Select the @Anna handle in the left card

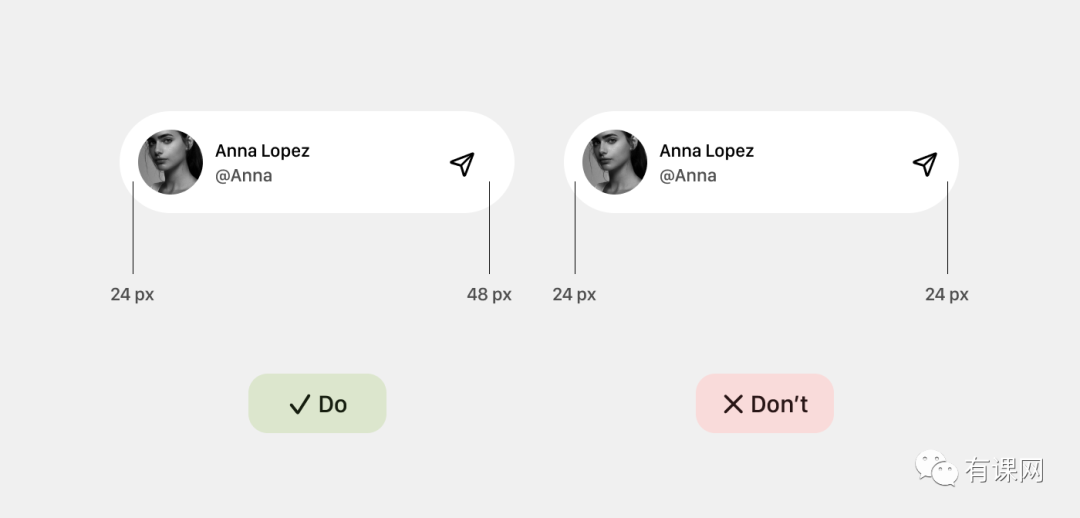tap(244, 176)
